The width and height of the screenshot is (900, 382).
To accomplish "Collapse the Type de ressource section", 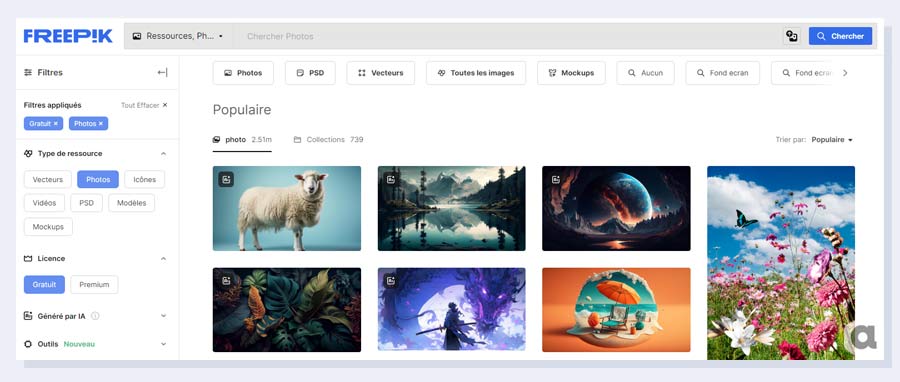I will 163,154.
